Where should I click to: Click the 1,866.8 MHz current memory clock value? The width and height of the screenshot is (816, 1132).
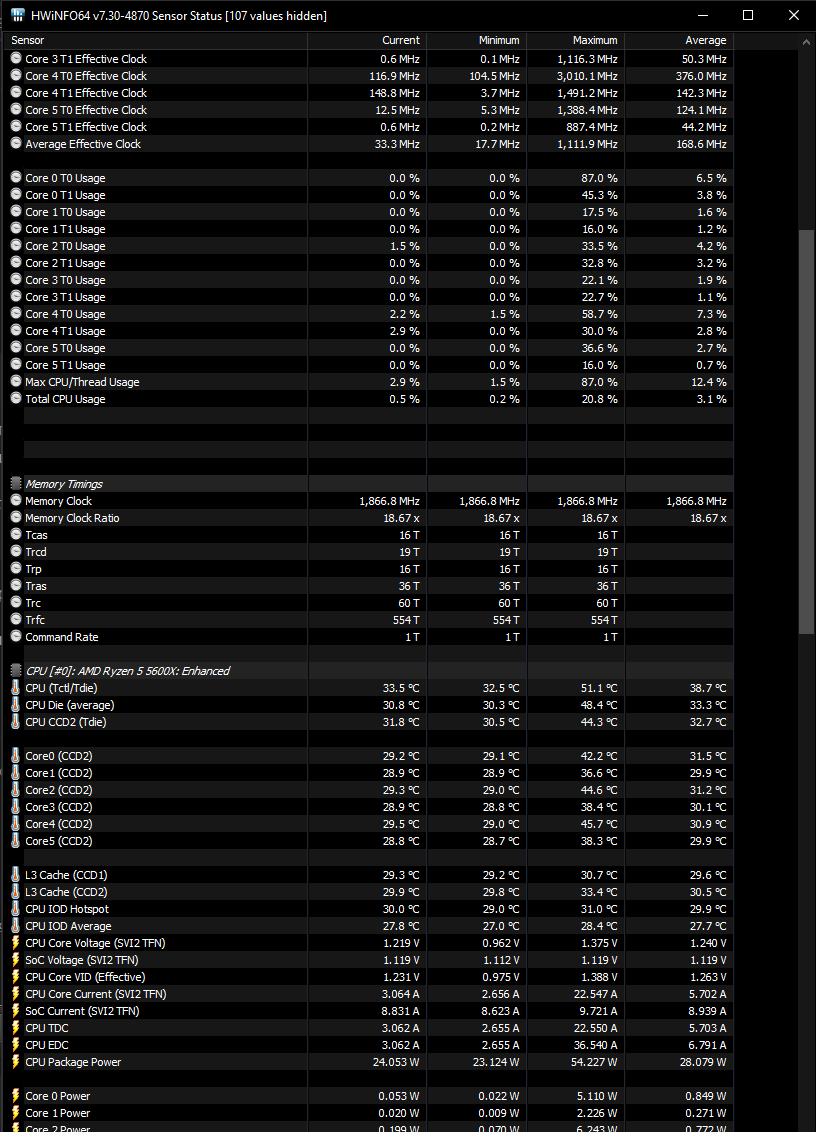click(389, 500)
